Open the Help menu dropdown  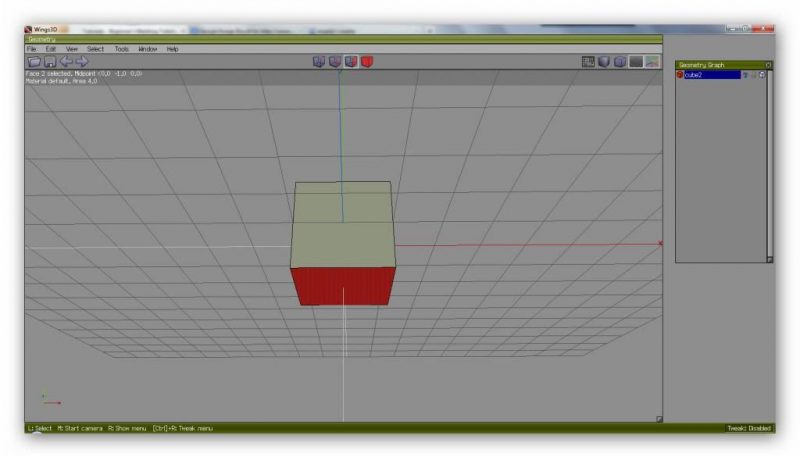coord(173,48)
